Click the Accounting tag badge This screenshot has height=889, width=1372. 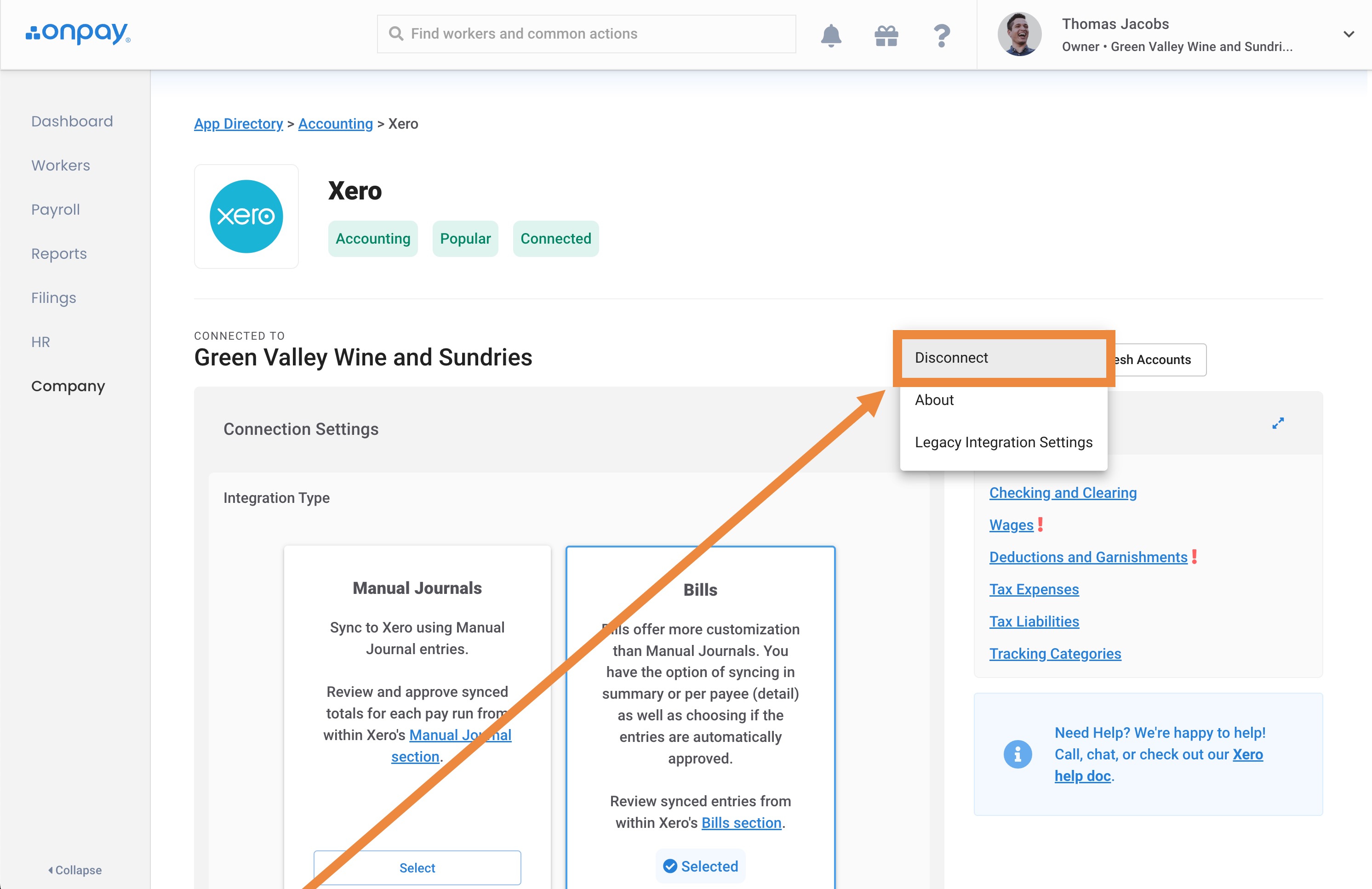point(373,239)
